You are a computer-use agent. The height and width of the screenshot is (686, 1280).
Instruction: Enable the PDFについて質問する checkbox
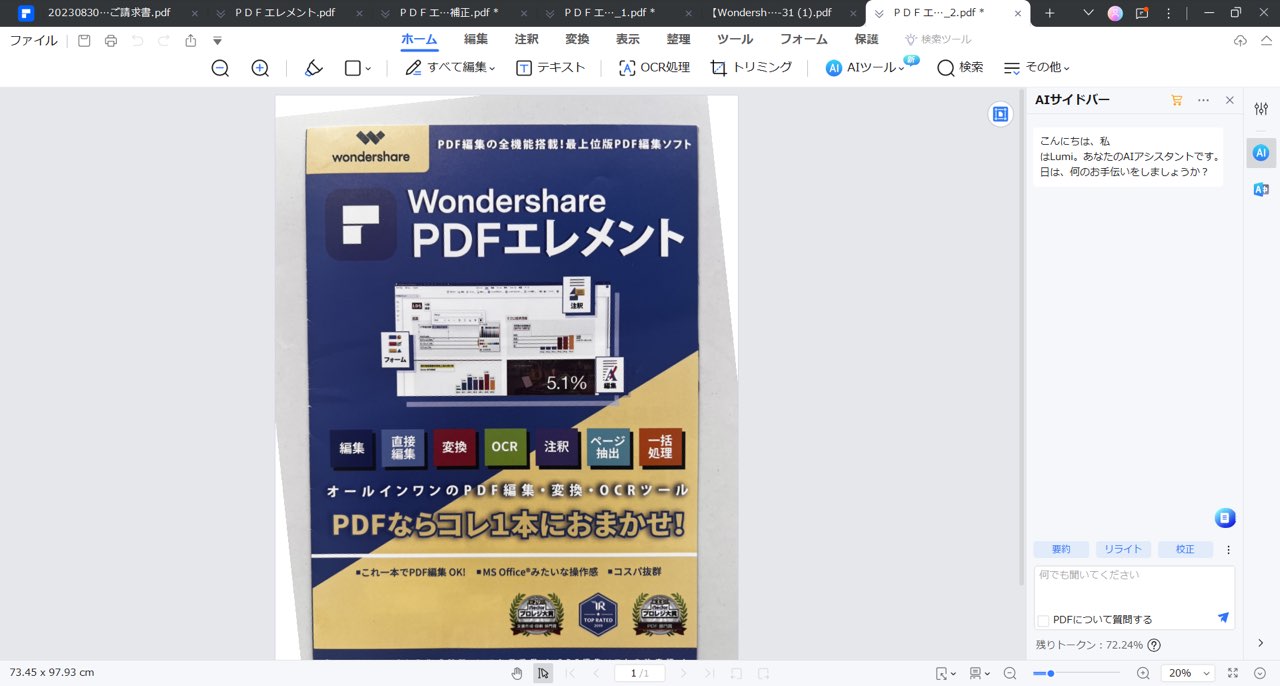(1043, 619)
